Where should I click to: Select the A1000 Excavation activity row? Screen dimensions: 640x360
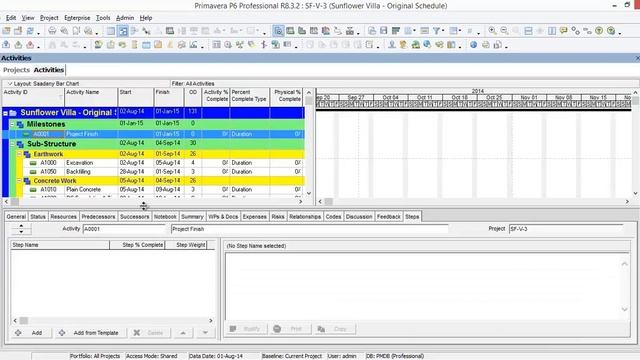coord(163,162)
